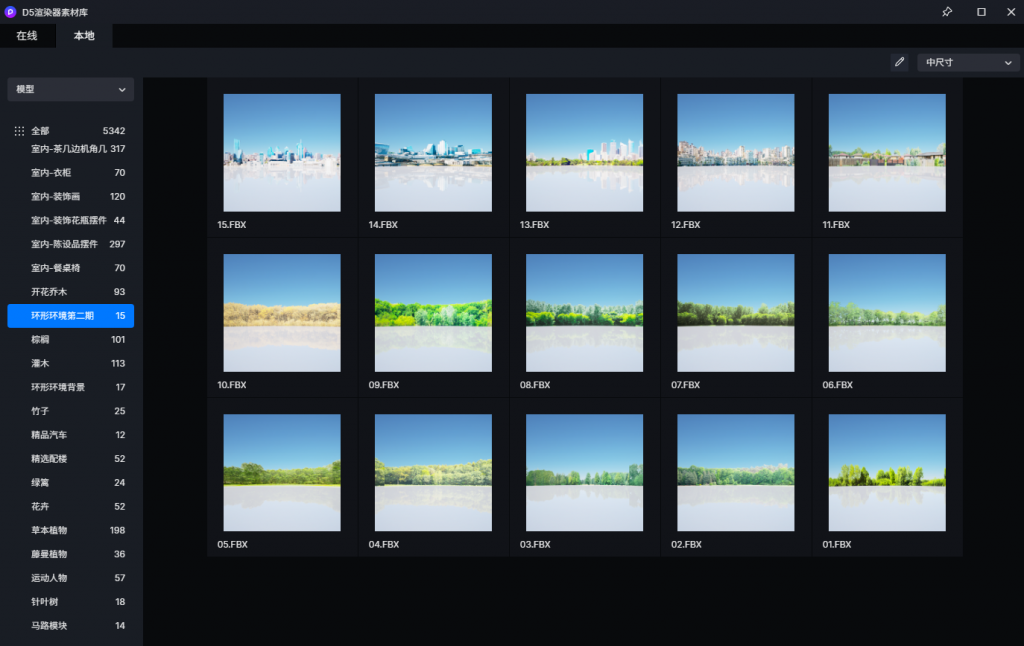Select the 01.FBX thumbnail
Viewport: 1024px width, 646px height.
(887, 472)
